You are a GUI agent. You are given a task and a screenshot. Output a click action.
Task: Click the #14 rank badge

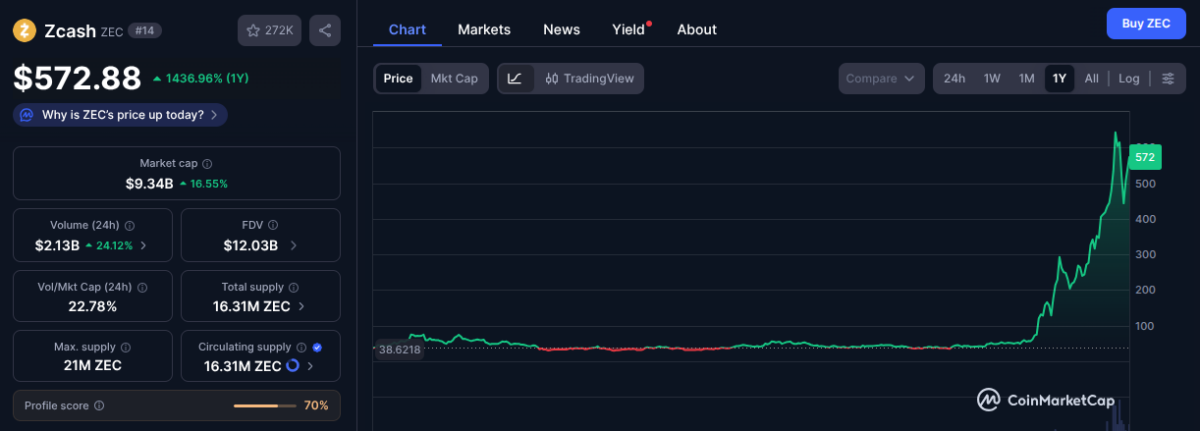pyautogui.click(x=145, y=31)
